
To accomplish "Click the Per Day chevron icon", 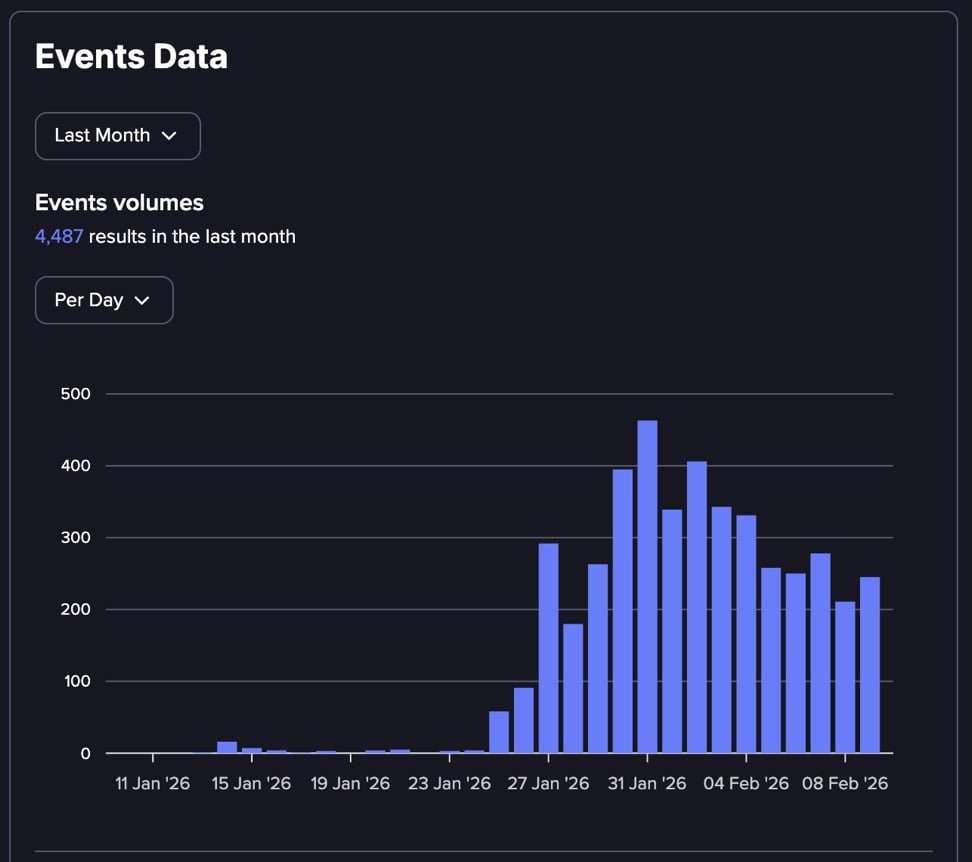I will point(142,300).
